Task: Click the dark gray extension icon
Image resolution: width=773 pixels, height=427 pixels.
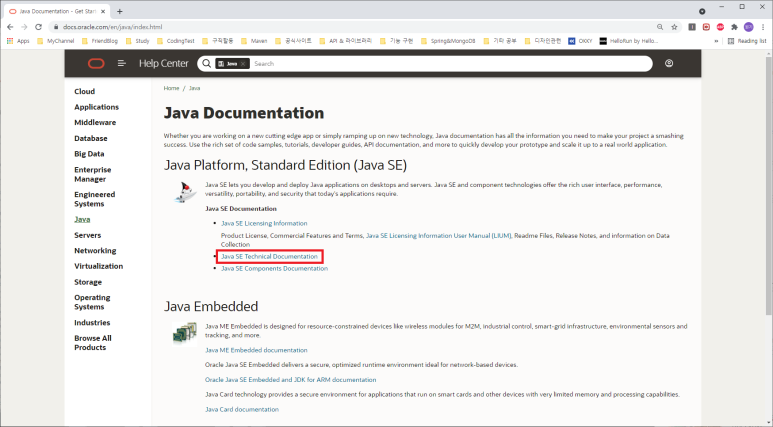Action: tap(692, 27)
